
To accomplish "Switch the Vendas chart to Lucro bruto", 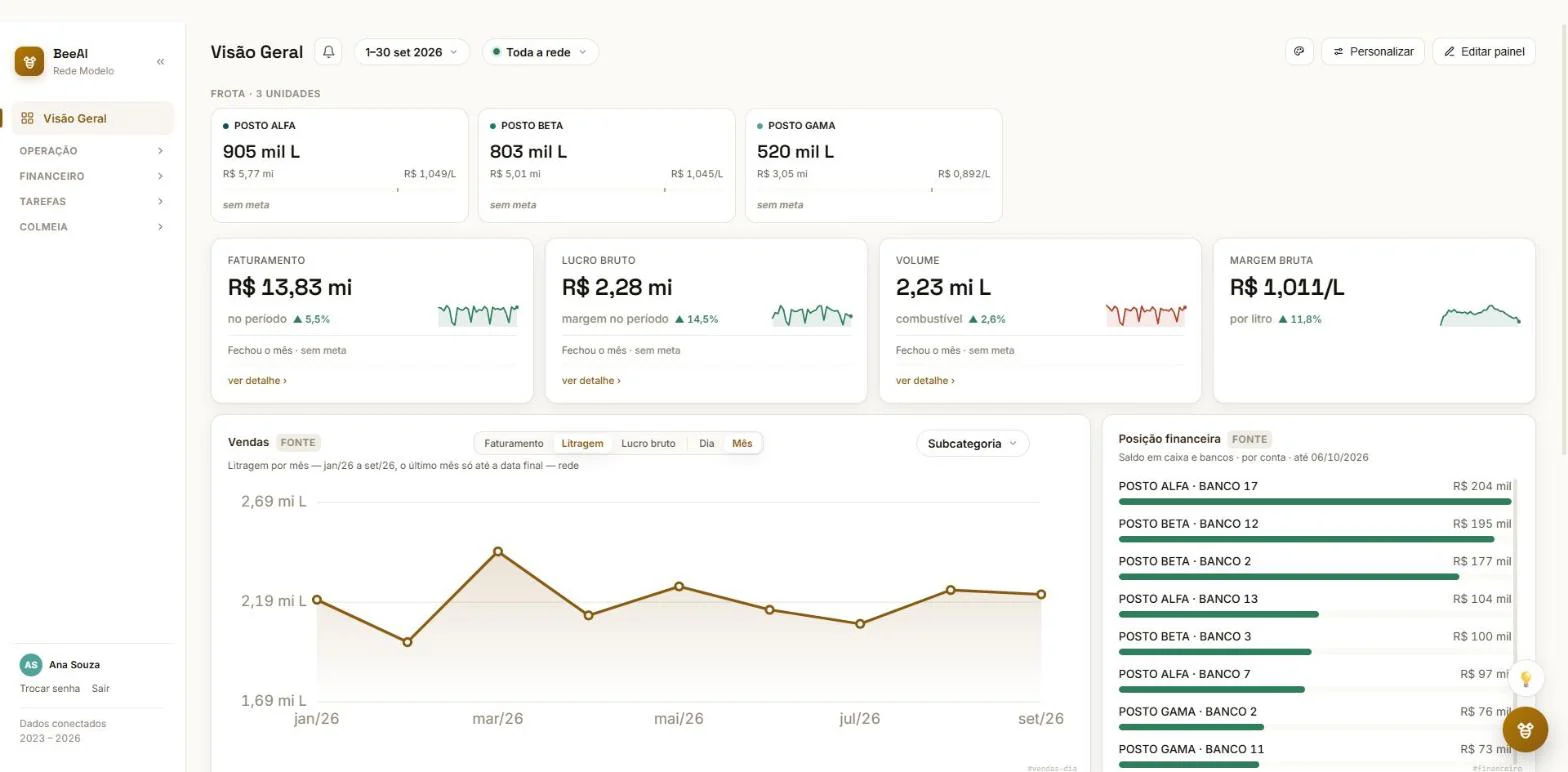I will pos(648,443).
